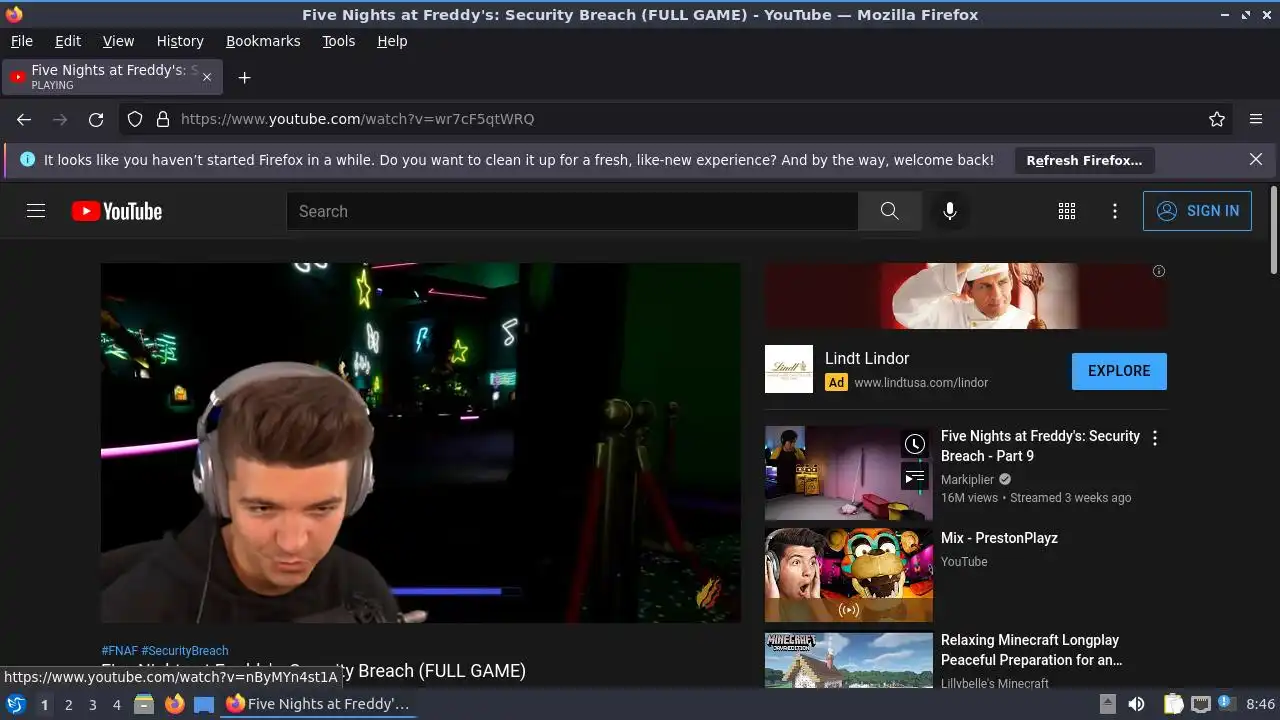Select the Five Nights at Freddy's browser tab
This screenshot has height=720, width=1280.
113,77
